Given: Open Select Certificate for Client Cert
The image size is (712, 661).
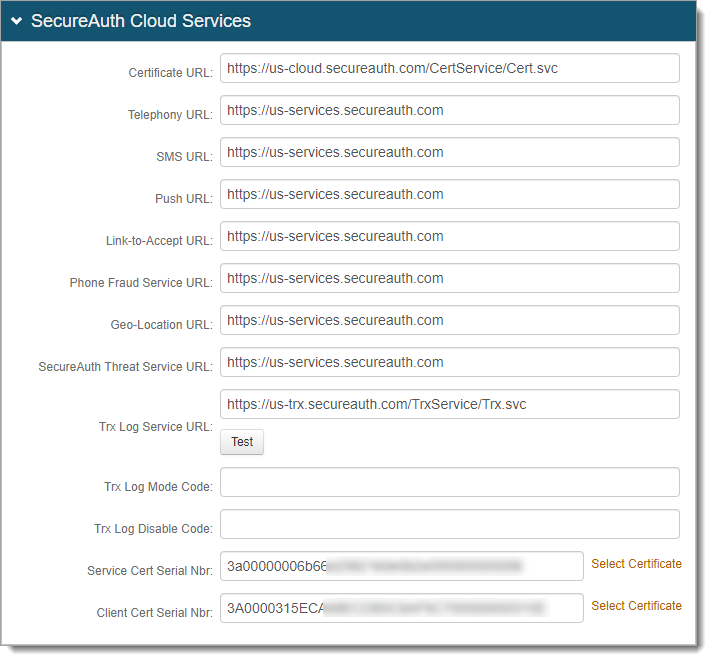Looking at the screenshot, I should tap(636, 606).
